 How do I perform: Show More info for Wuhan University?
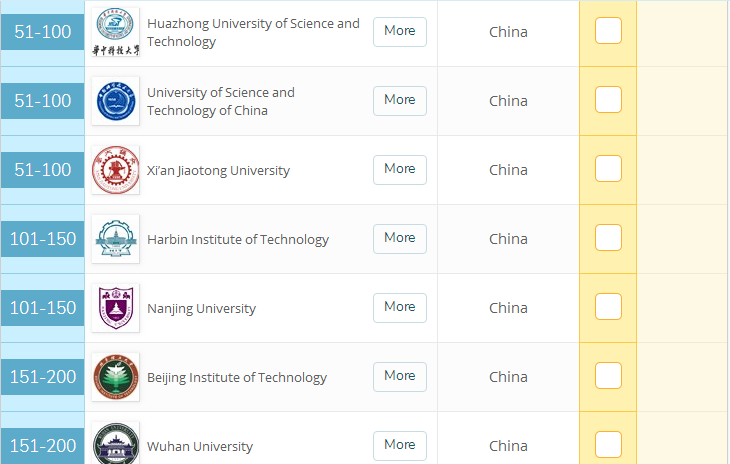[x=399, y=445]
